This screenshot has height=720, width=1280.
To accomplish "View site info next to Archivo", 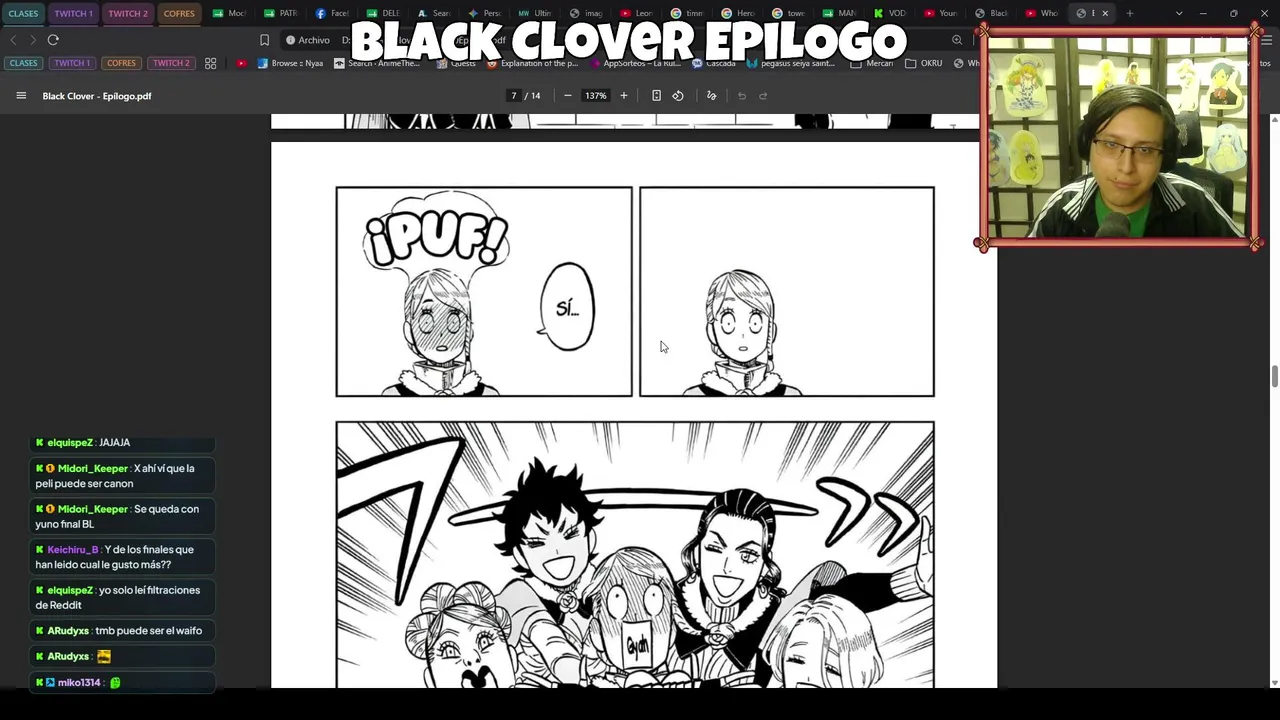I will click(290, 40).
